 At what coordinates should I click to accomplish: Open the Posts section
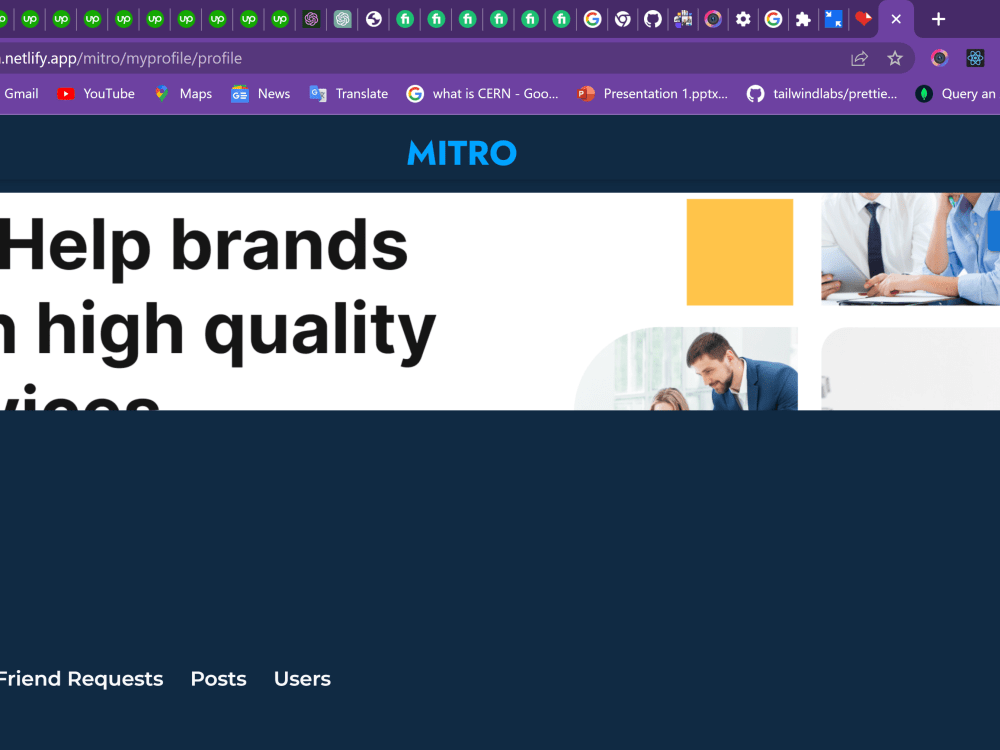(218, 679)
